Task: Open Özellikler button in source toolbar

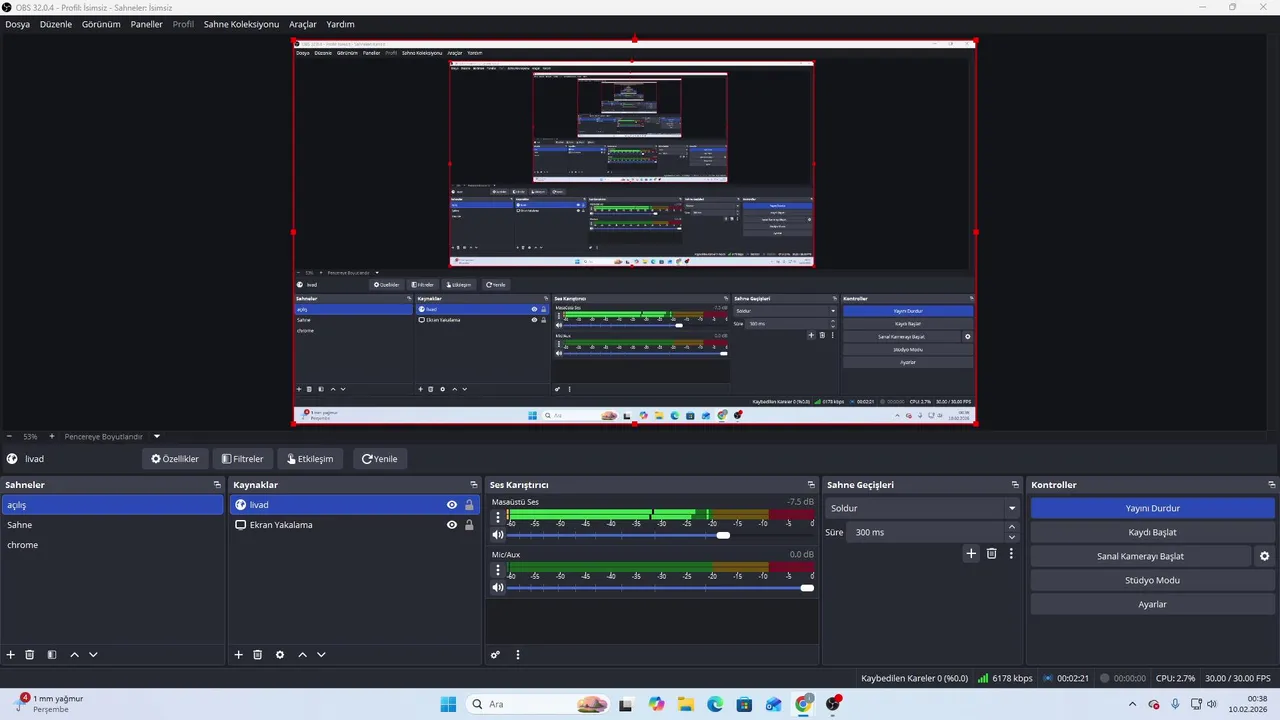Action: point(175,459)
